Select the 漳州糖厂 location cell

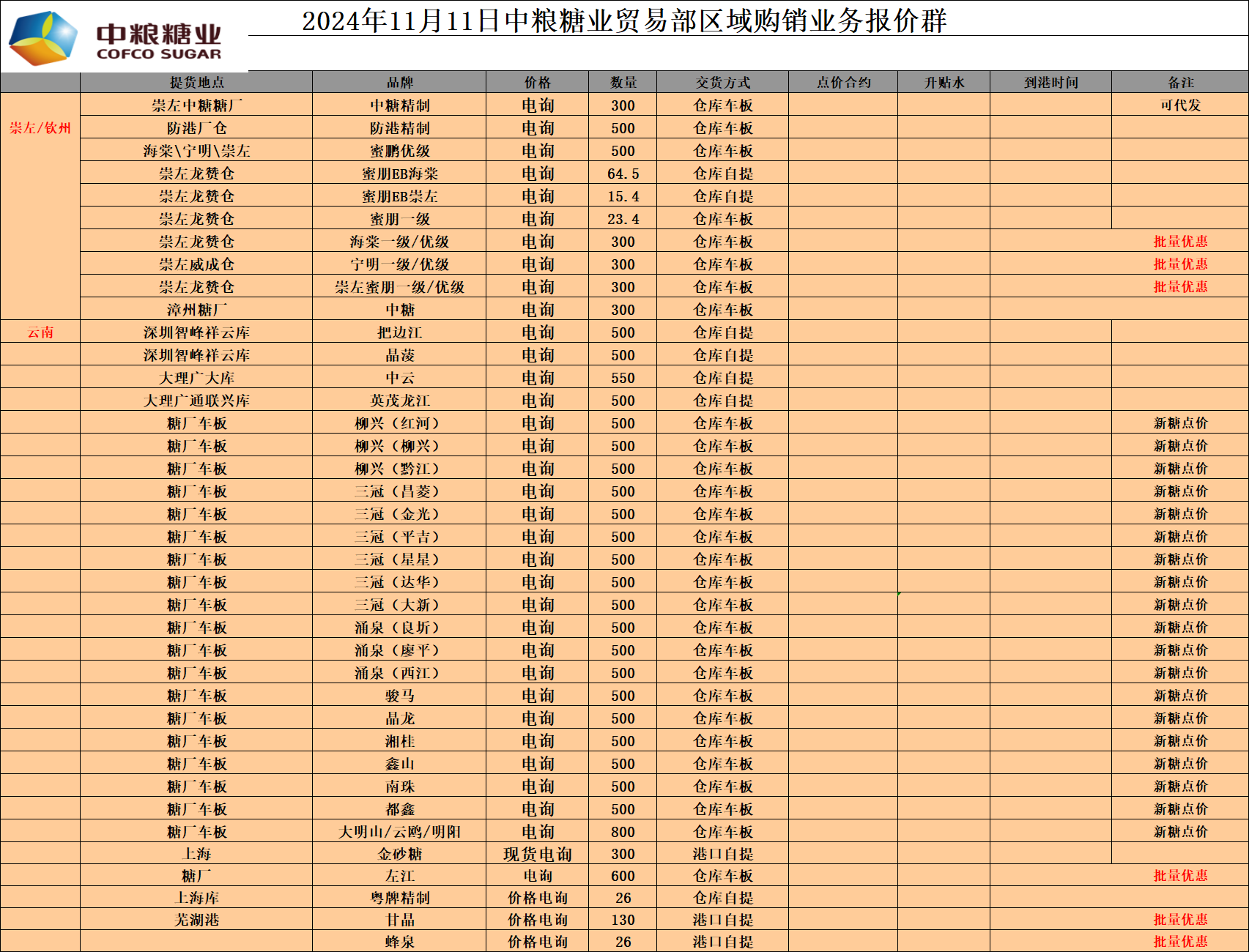(x=196, y=310)
